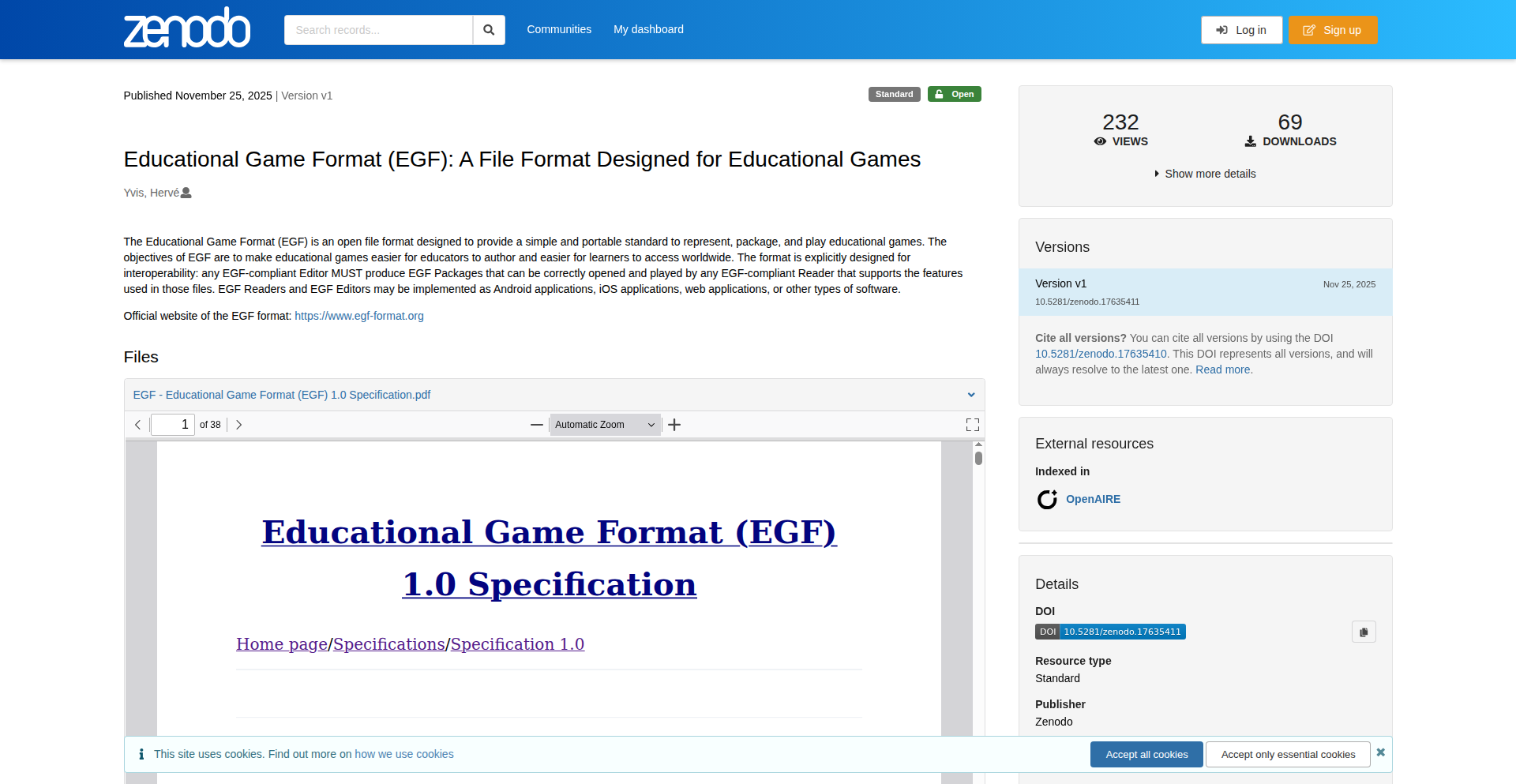Copy the DOI using the copy icon
Screen dimensions: 1516x784
[x=1364, y=632]
